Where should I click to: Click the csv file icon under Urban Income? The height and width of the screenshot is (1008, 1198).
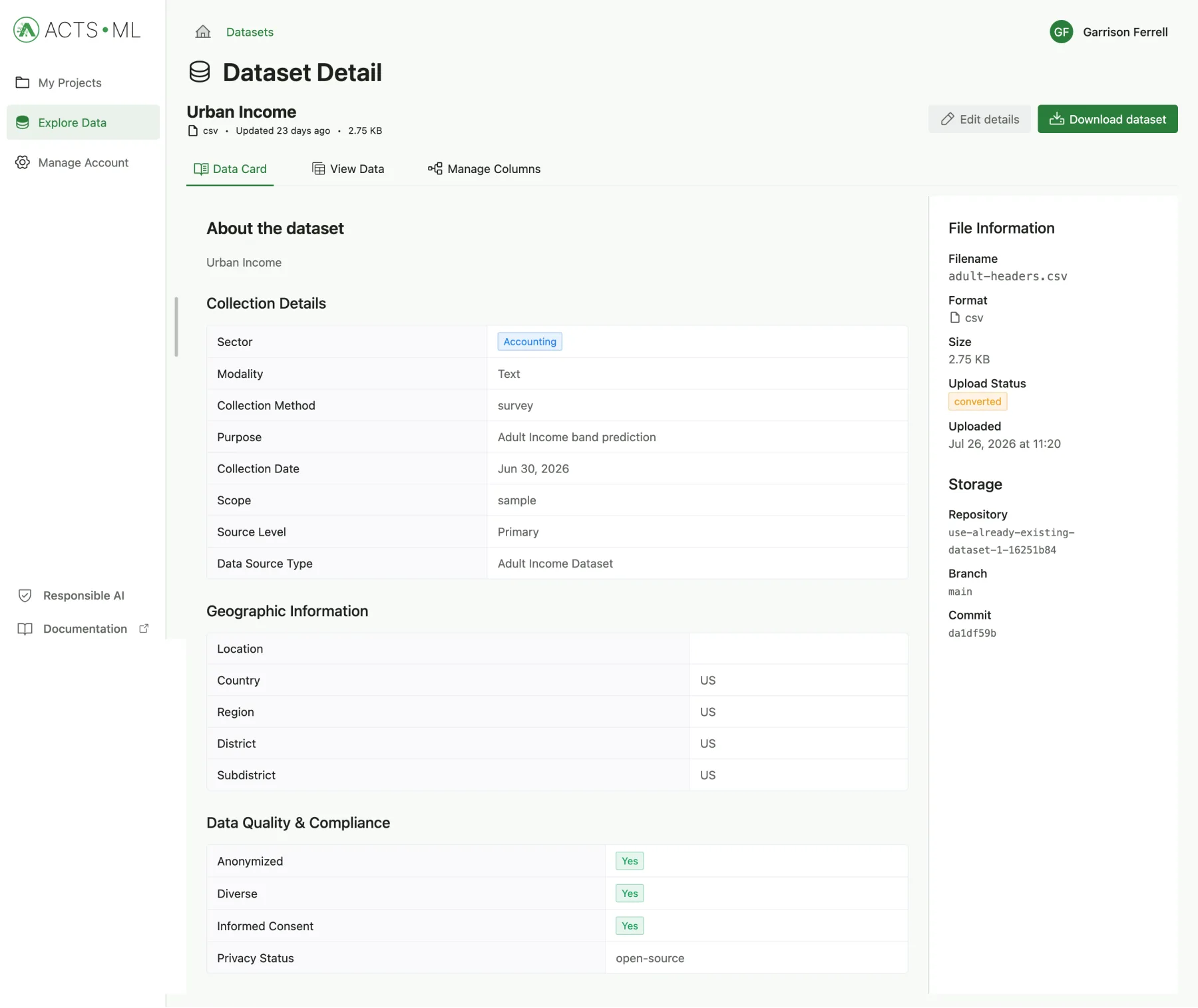193,130
